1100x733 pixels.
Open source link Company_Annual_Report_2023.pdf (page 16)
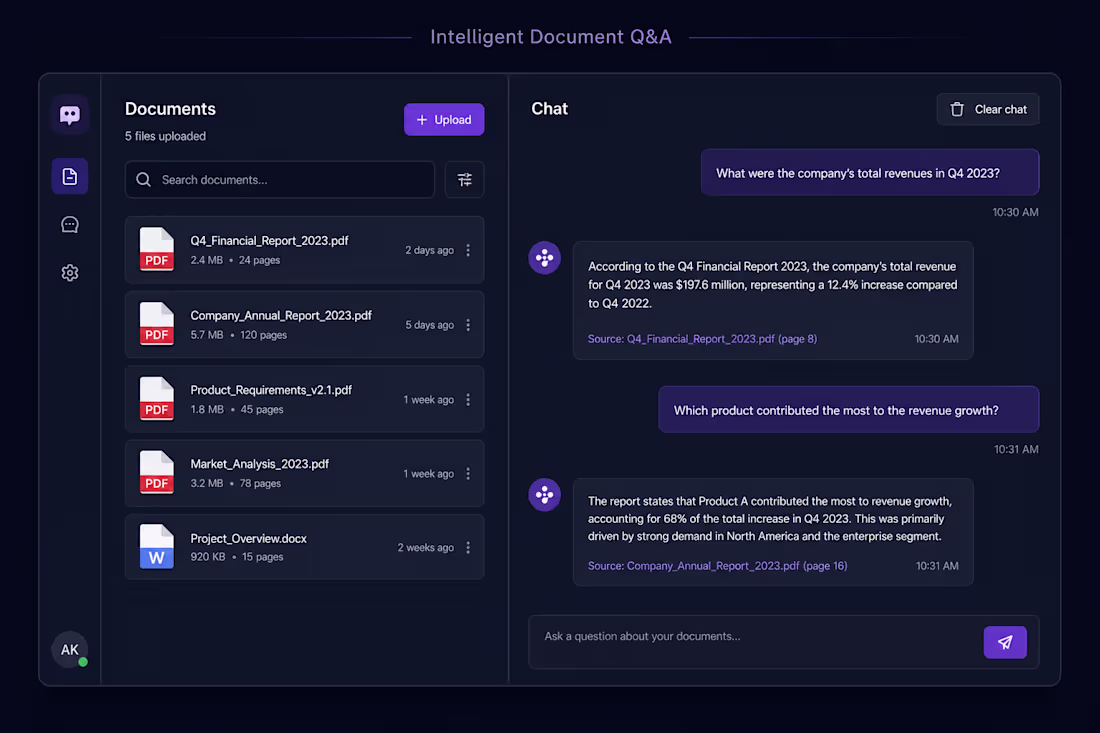click(718, 566)
